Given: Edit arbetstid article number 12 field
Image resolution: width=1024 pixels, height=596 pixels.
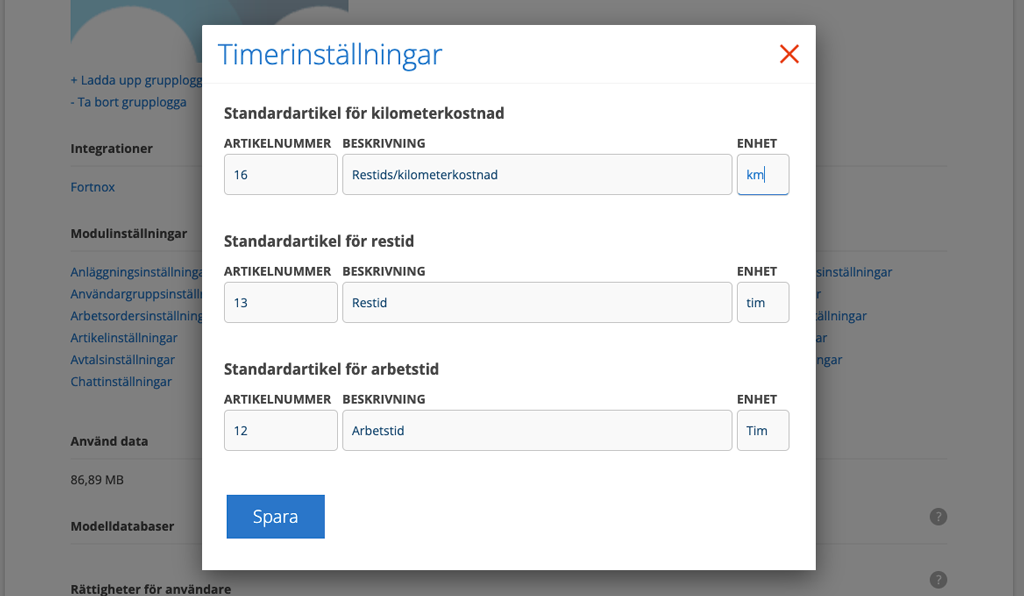Looking at the screenshot, I should pos(281,430).
